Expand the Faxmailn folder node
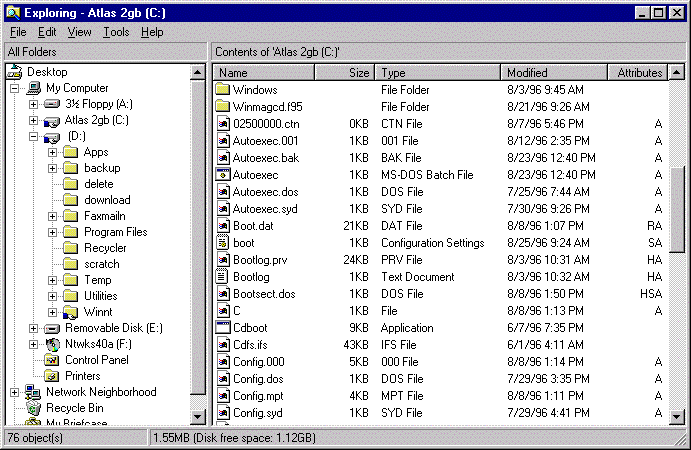691x450 pixels. (x=52, y=216)
